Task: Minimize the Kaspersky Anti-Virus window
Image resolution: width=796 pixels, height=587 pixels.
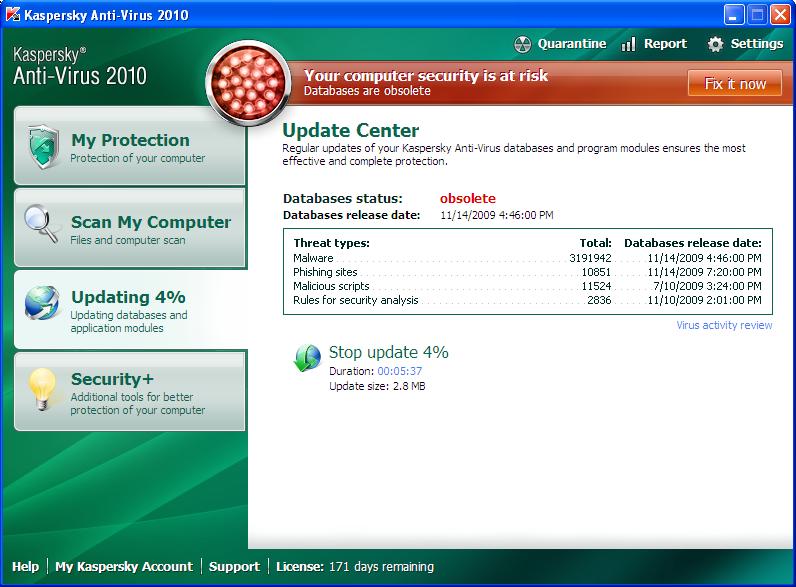Action: [x=734, y=15]
